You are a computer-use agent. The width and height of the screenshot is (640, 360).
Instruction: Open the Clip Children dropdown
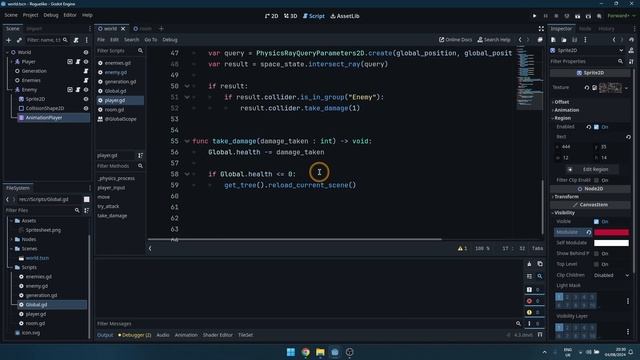[611, 276]
